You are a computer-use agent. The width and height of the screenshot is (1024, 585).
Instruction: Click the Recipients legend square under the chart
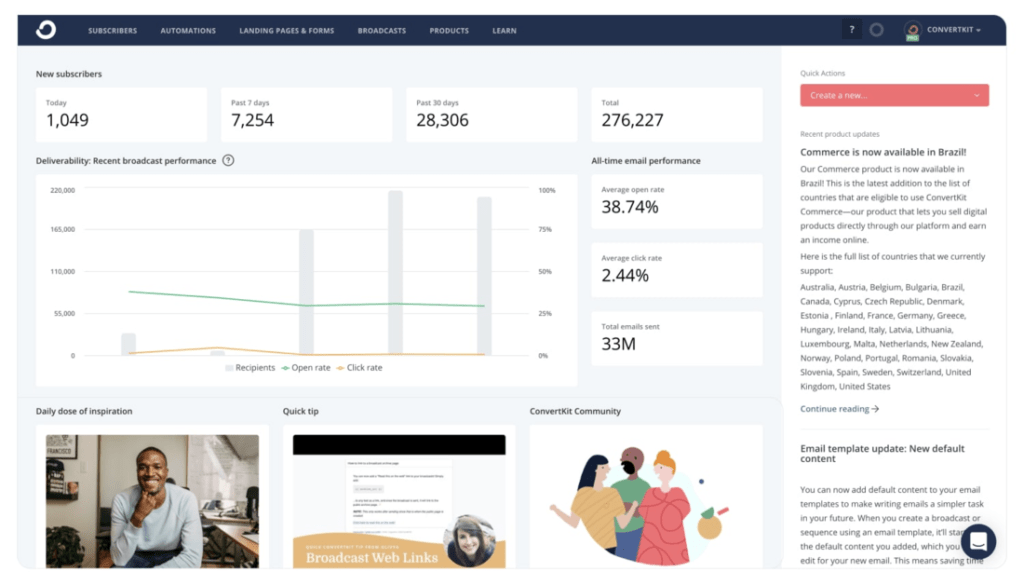[229, 367]
